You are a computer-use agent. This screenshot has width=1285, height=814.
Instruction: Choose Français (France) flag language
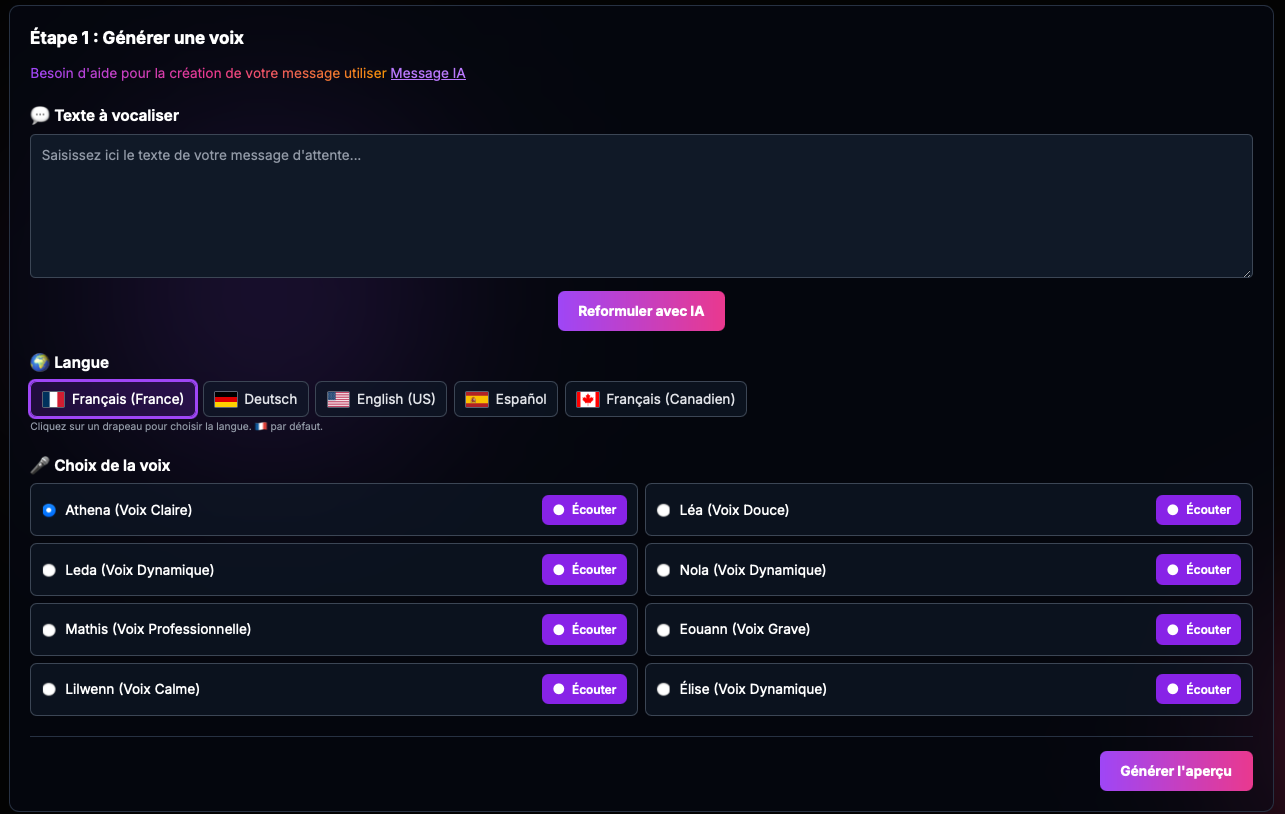pos(113,399)
